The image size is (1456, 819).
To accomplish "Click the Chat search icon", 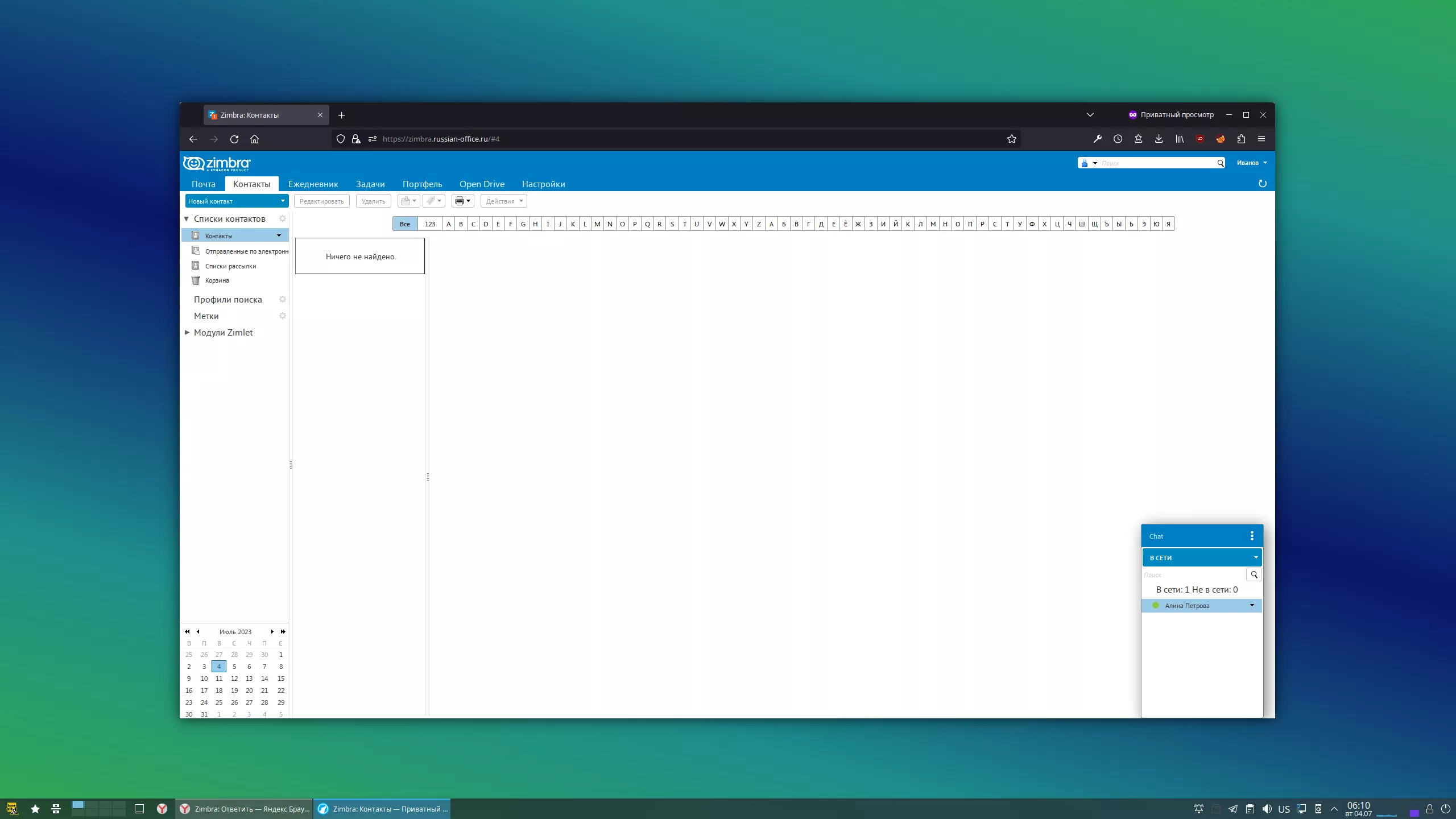I will point(1254,575).
